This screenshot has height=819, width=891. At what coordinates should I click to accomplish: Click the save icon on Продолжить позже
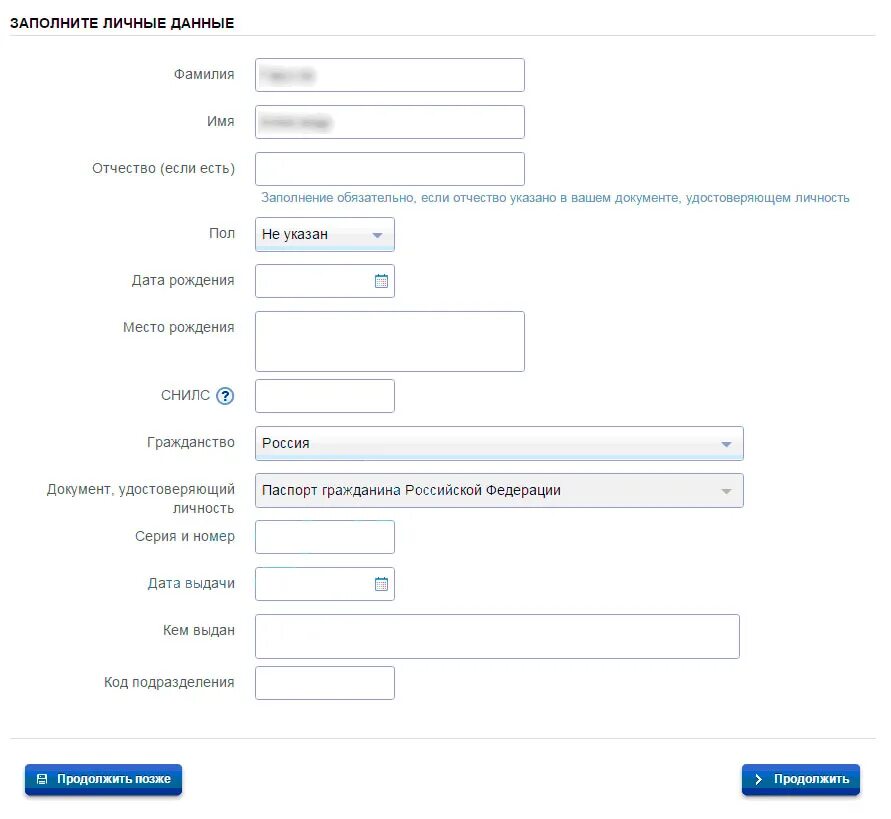coord(42,779)
